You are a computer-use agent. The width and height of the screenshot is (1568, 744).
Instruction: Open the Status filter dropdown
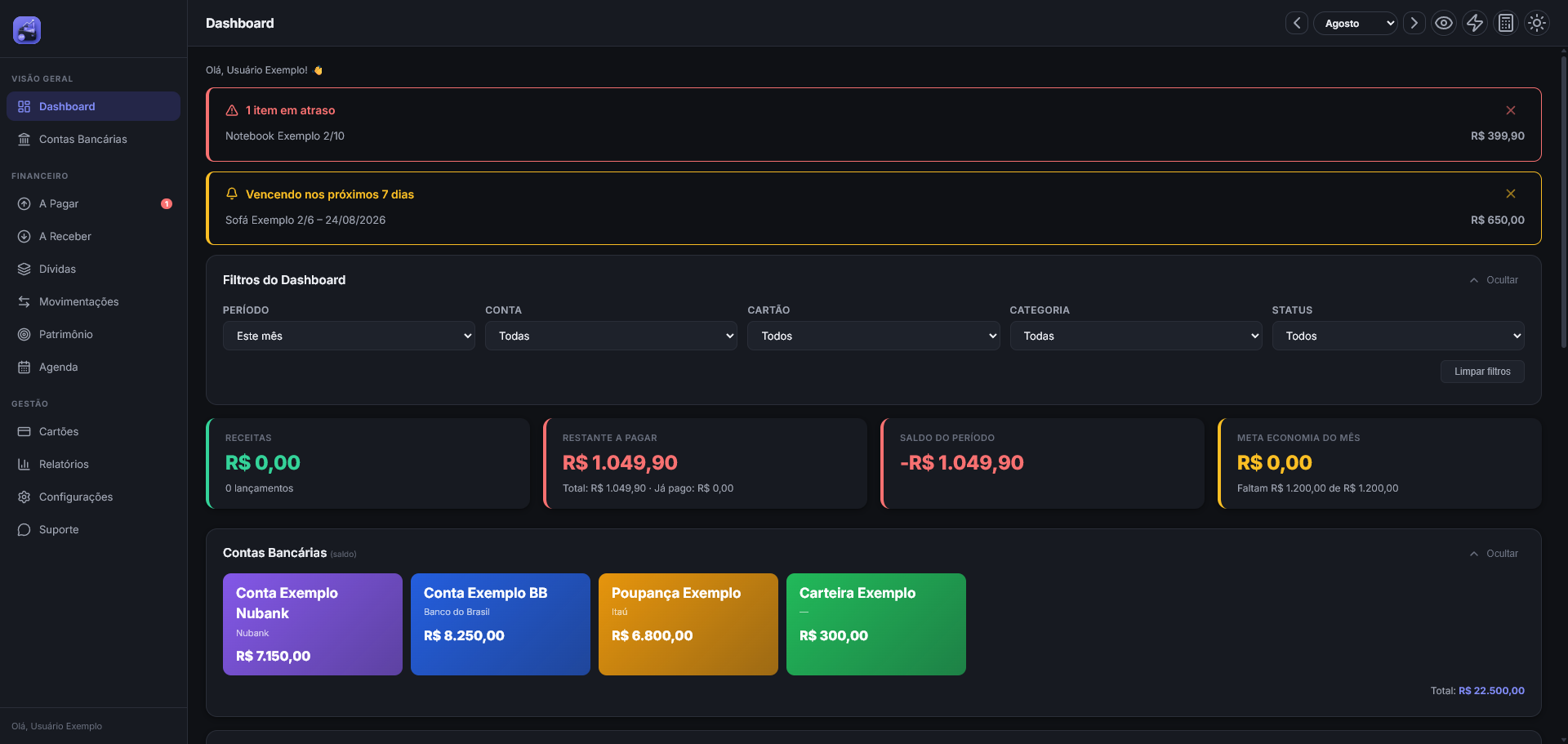coord(1398,336)
